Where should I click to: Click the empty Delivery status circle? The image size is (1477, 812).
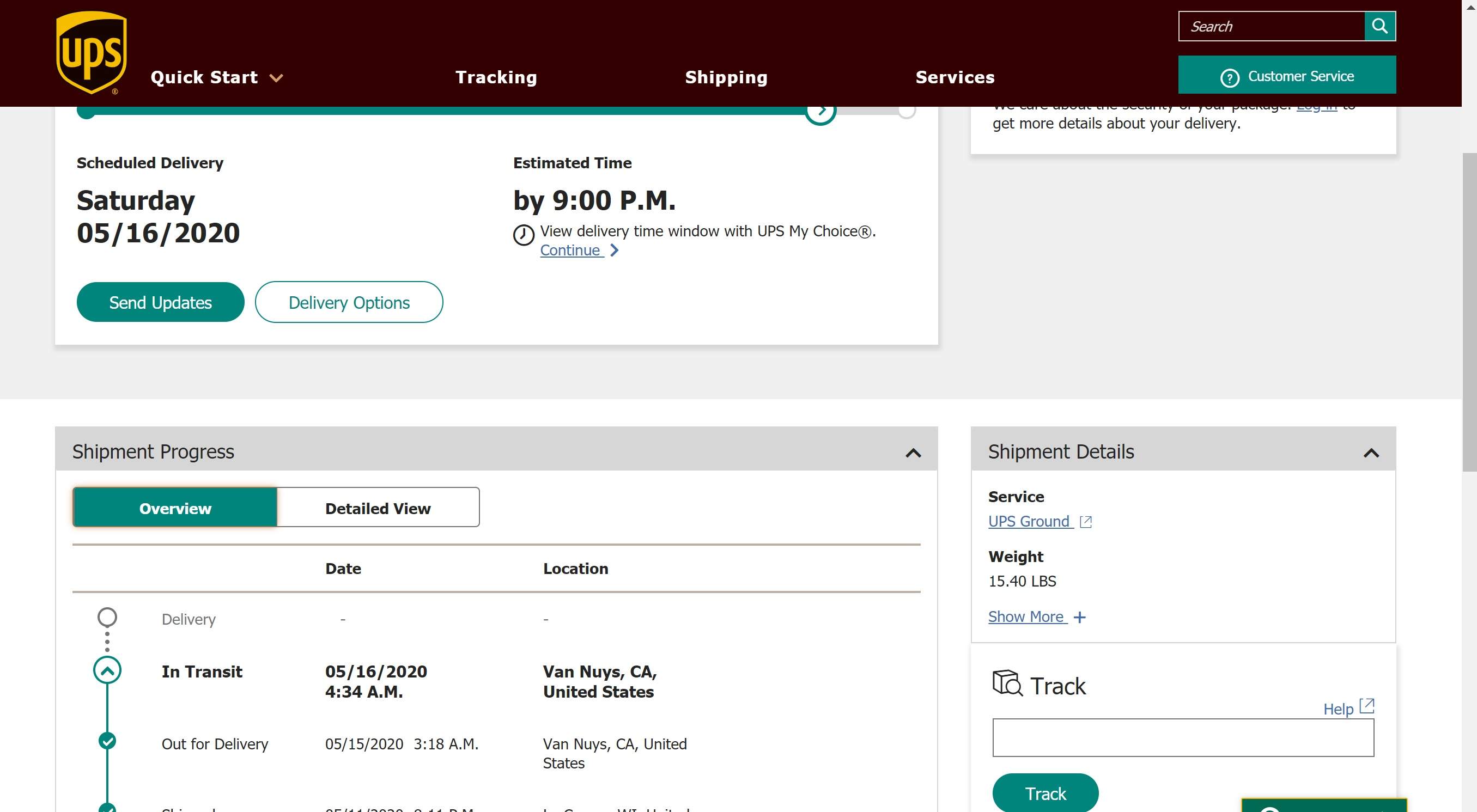tap(107, 618)
